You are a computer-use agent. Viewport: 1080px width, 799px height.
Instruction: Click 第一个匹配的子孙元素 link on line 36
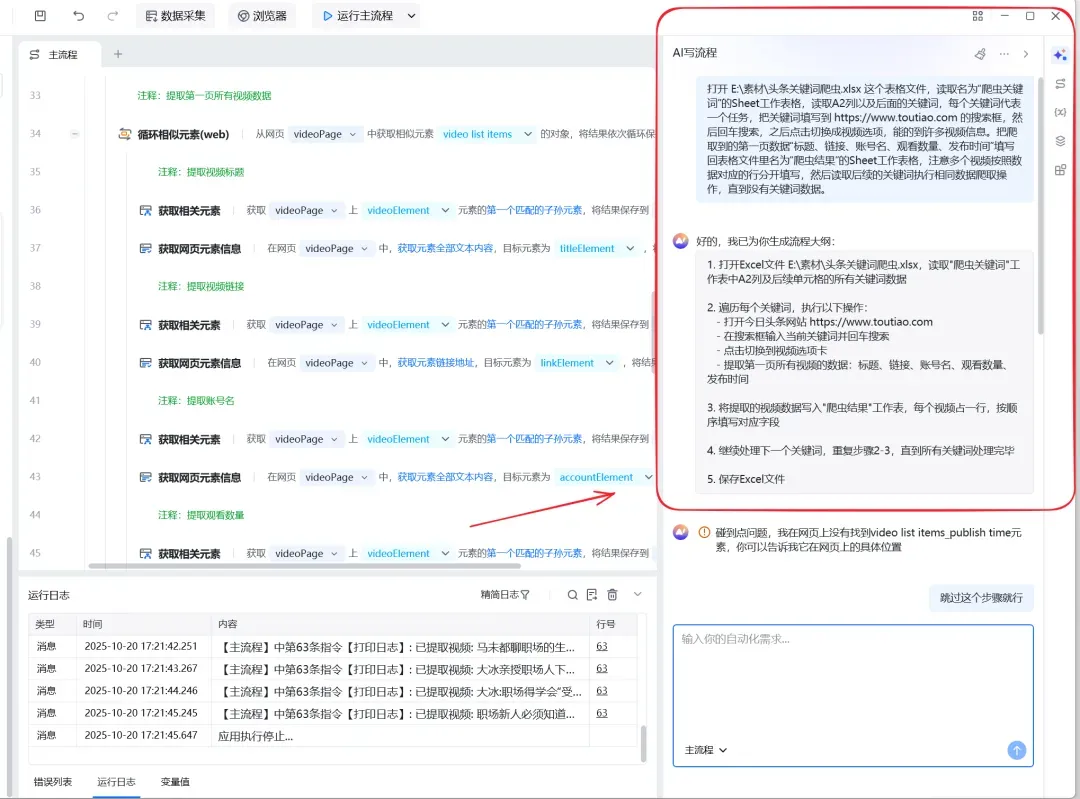point(534,210)
